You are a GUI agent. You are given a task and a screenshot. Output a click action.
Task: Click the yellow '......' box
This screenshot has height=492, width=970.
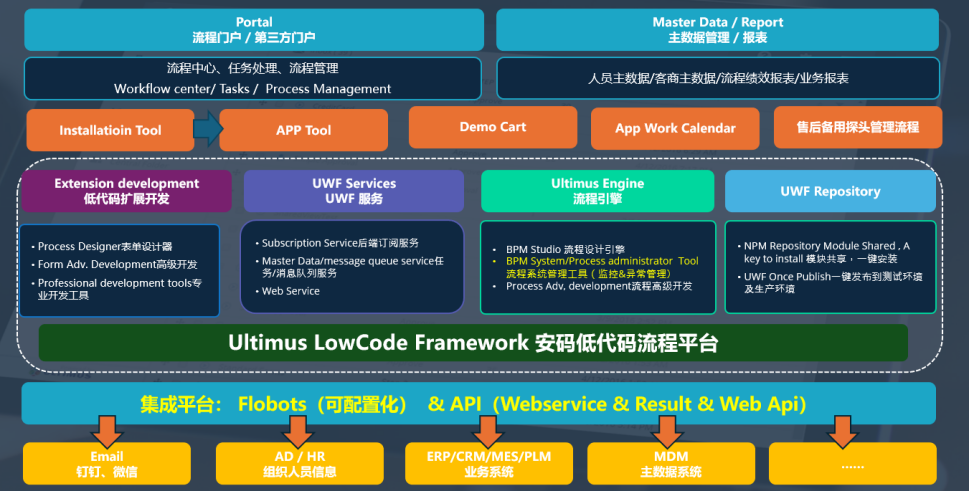coord(852,464)
